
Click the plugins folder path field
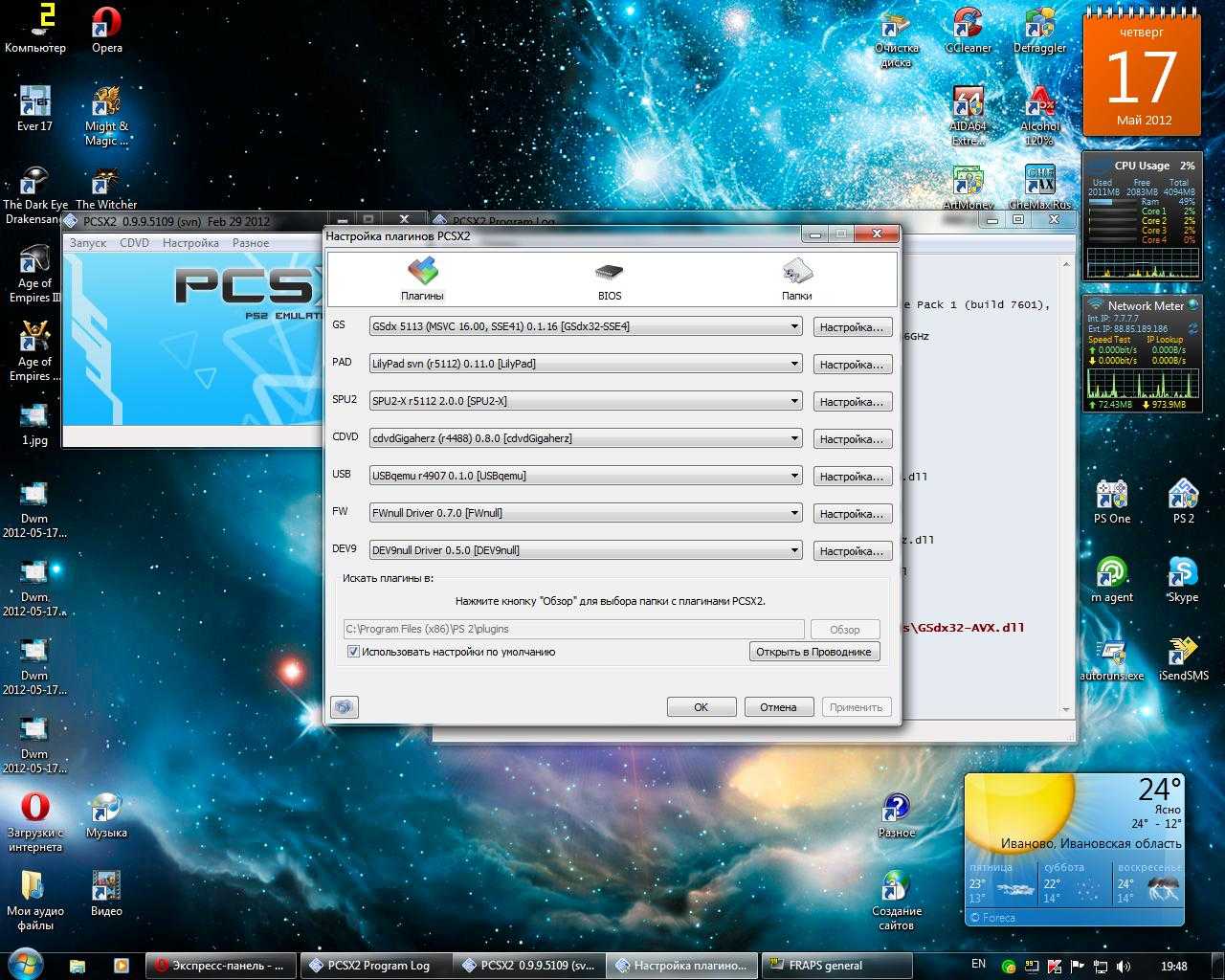(x=573, y=629)
